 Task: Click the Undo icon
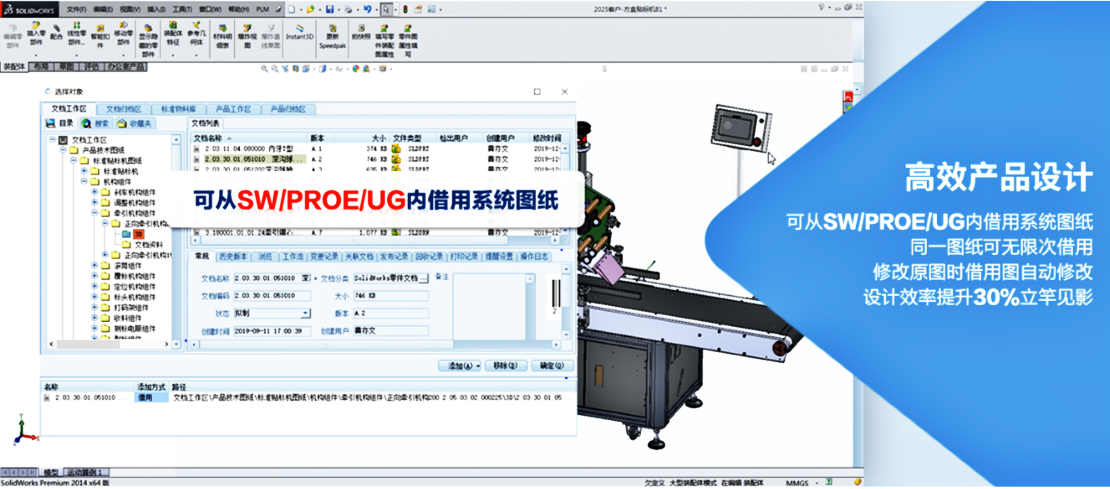[367, 9]
